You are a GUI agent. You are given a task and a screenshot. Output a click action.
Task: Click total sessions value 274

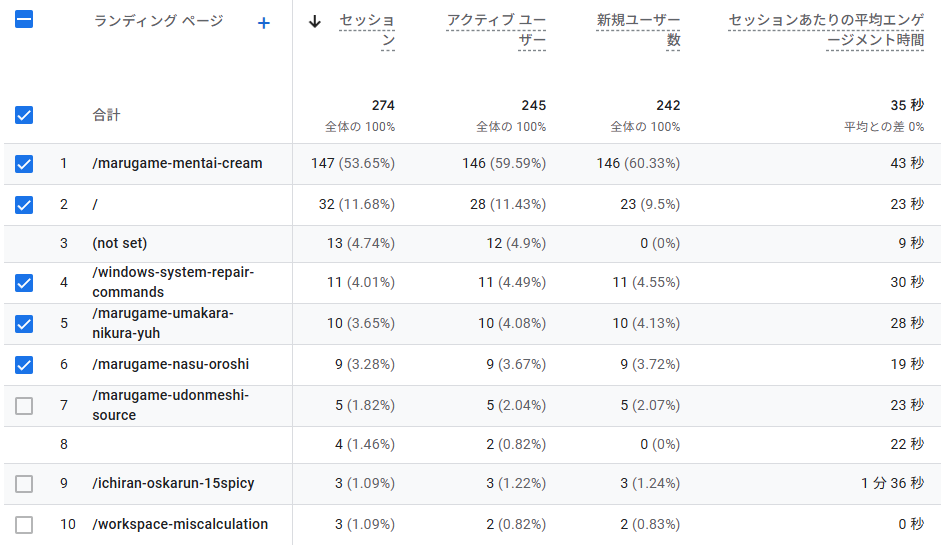(x=383, y=106)
